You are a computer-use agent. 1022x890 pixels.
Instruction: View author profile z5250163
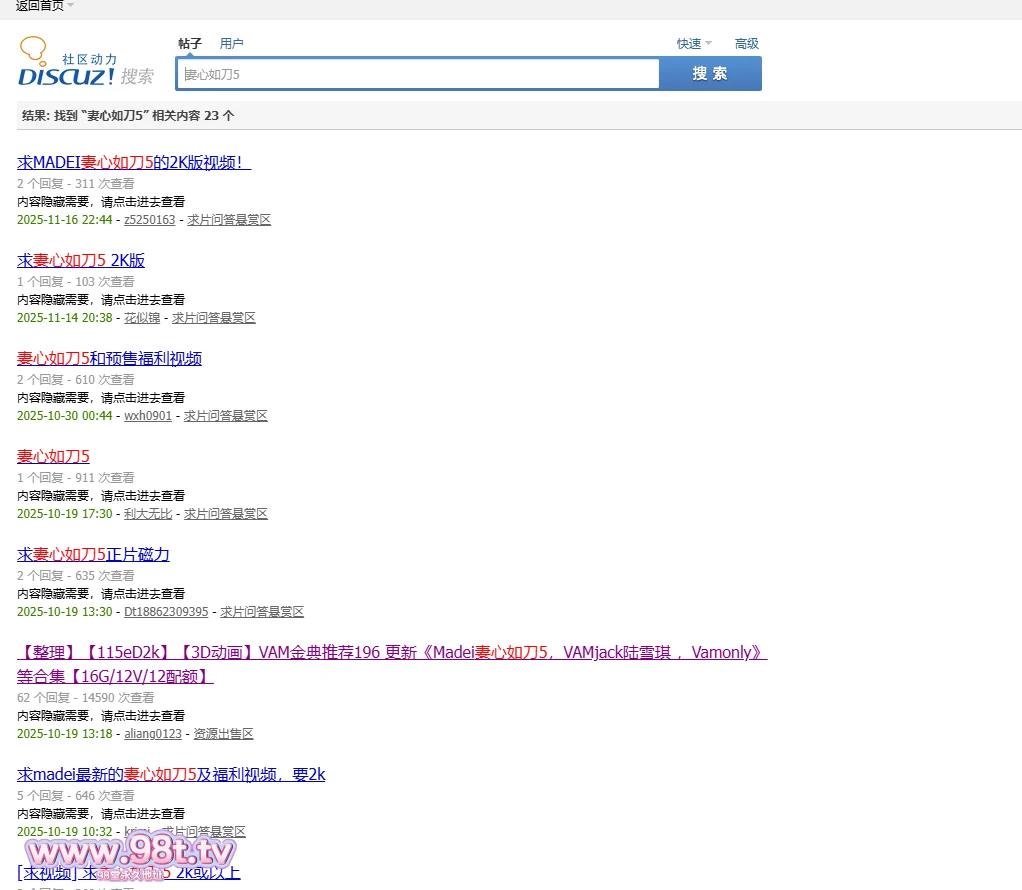point(149,220)
